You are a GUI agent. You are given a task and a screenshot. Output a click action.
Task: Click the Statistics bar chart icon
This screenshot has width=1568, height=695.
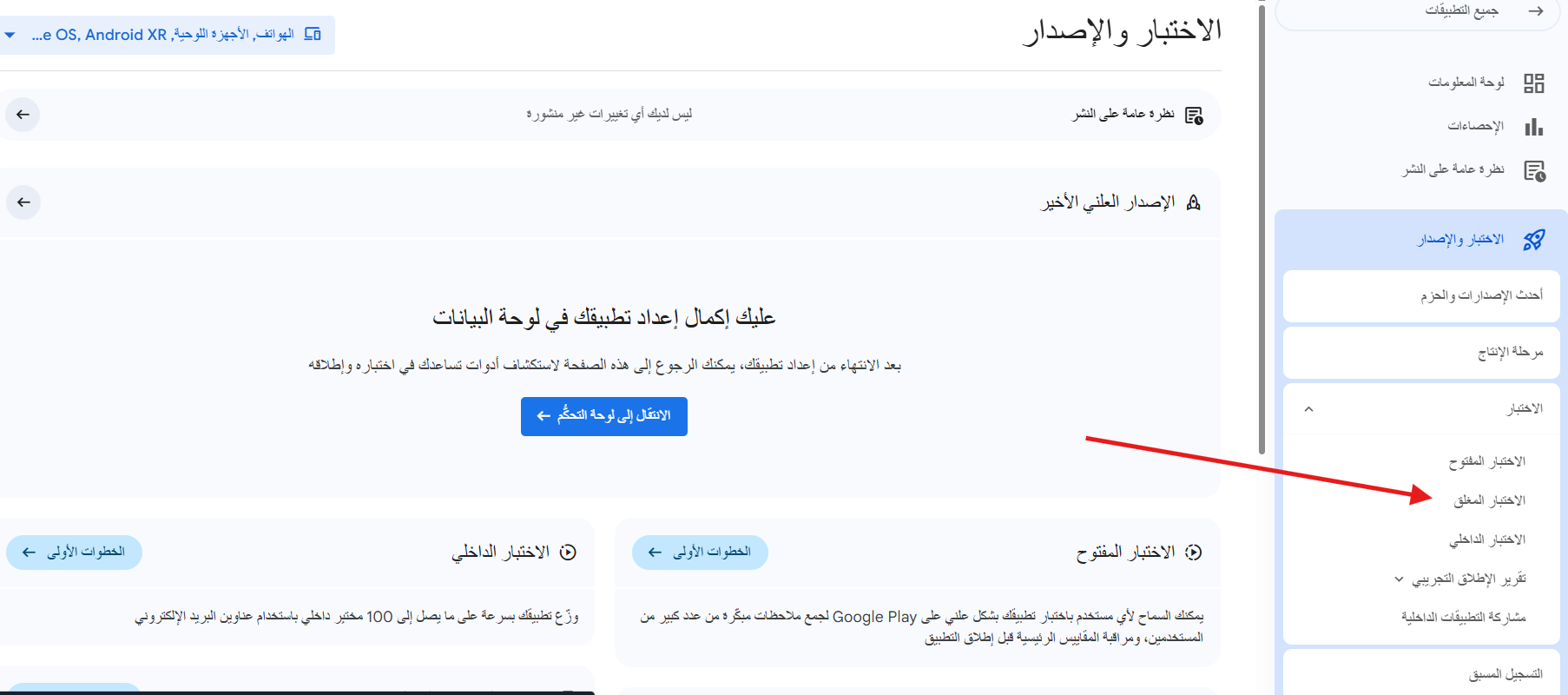[1533, 127]
